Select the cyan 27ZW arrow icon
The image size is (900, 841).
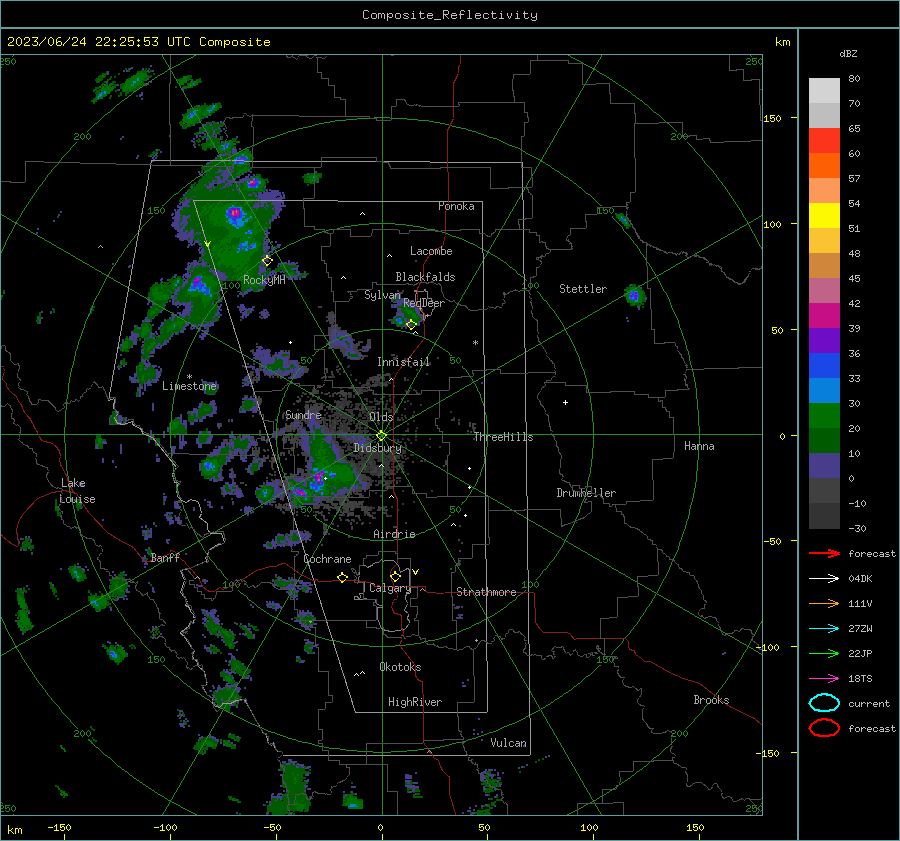(824, 629)
